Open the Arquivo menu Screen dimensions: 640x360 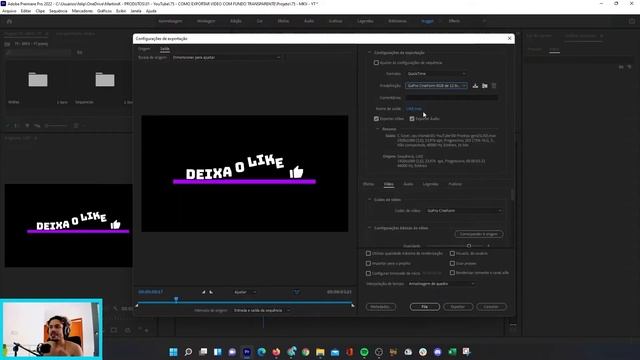coord(9,11)
